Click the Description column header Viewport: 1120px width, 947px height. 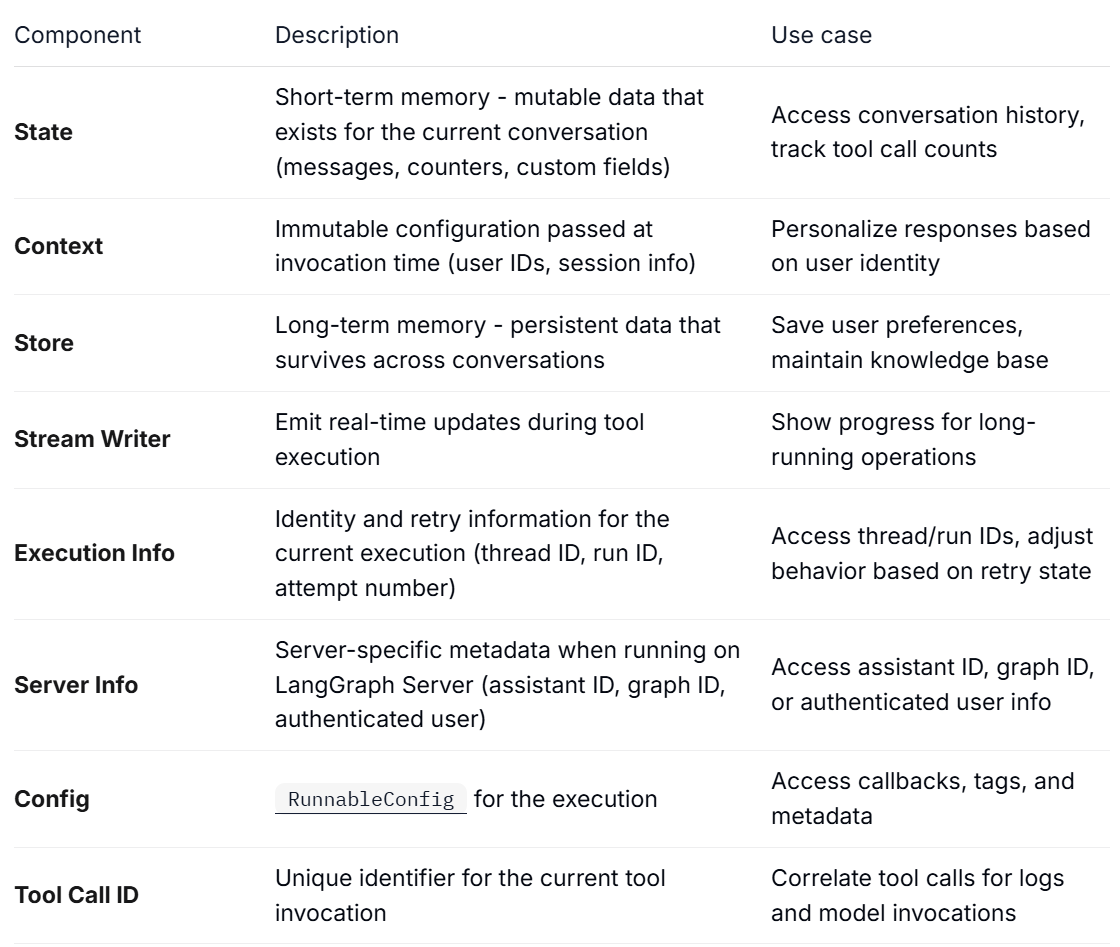[x=337, y=35]
